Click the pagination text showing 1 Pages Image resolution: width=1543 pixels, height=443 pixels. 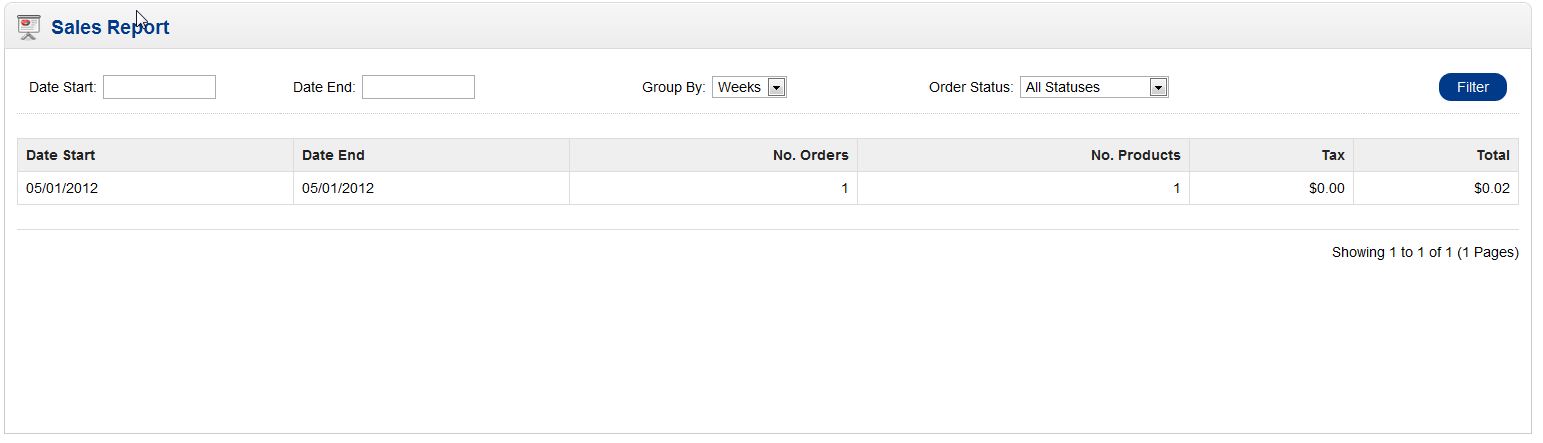coord(1424,253)
